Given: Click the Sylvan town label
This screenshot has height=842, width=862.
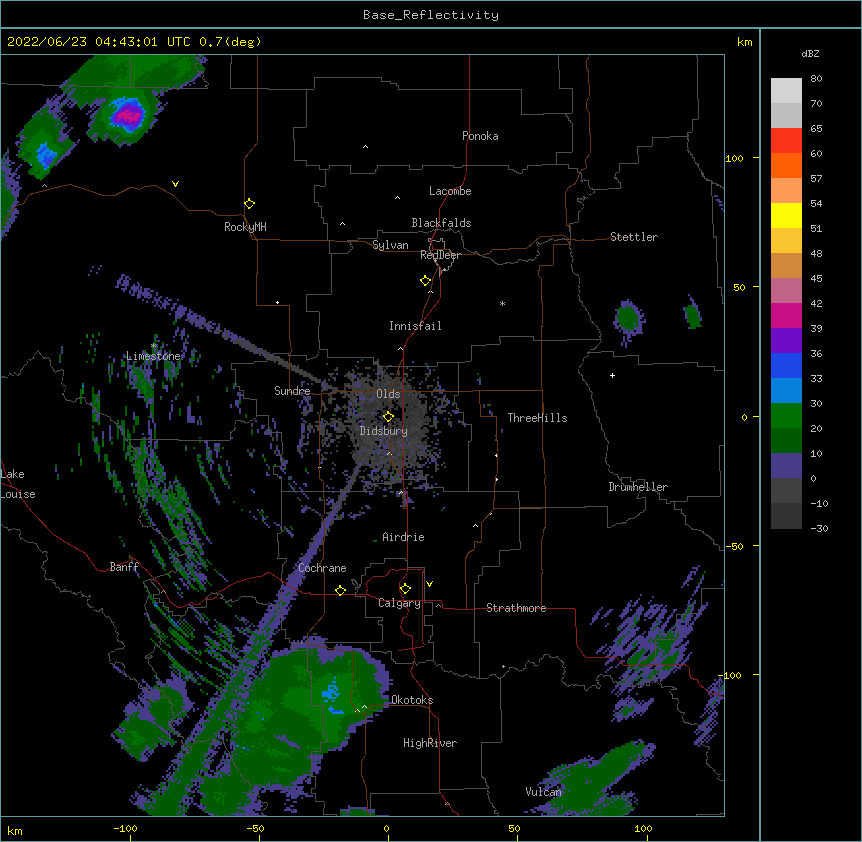Looking at the screenshot, I should point(390,245).
